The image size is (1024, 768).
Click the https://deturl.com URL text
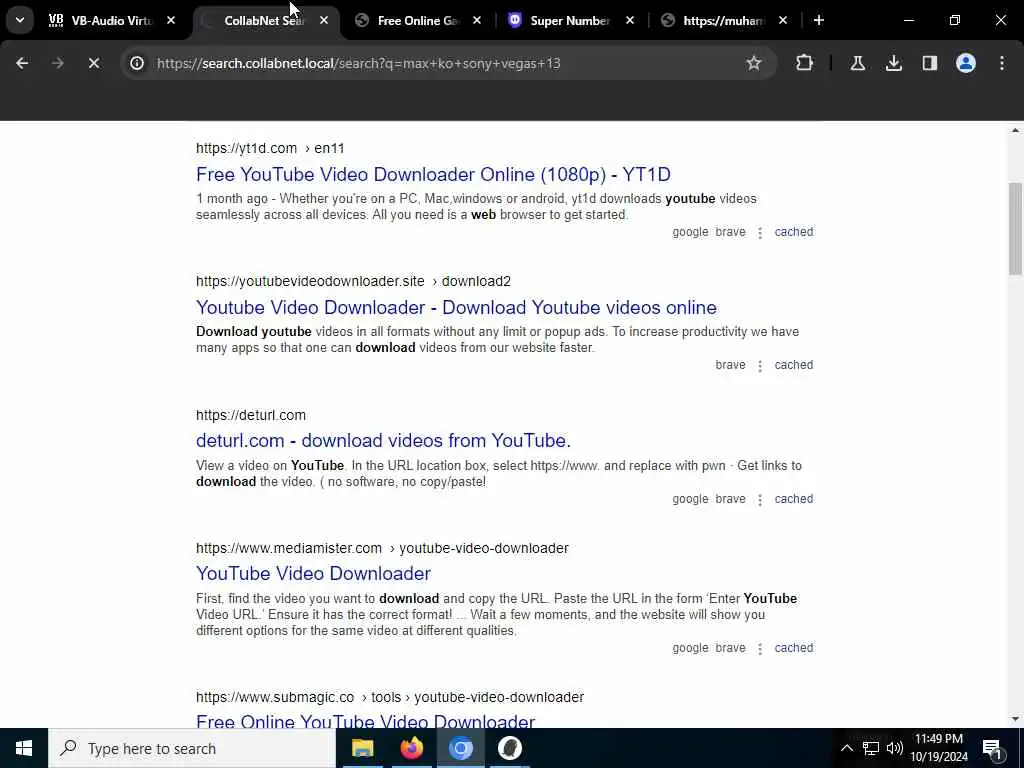click(251, 415)
